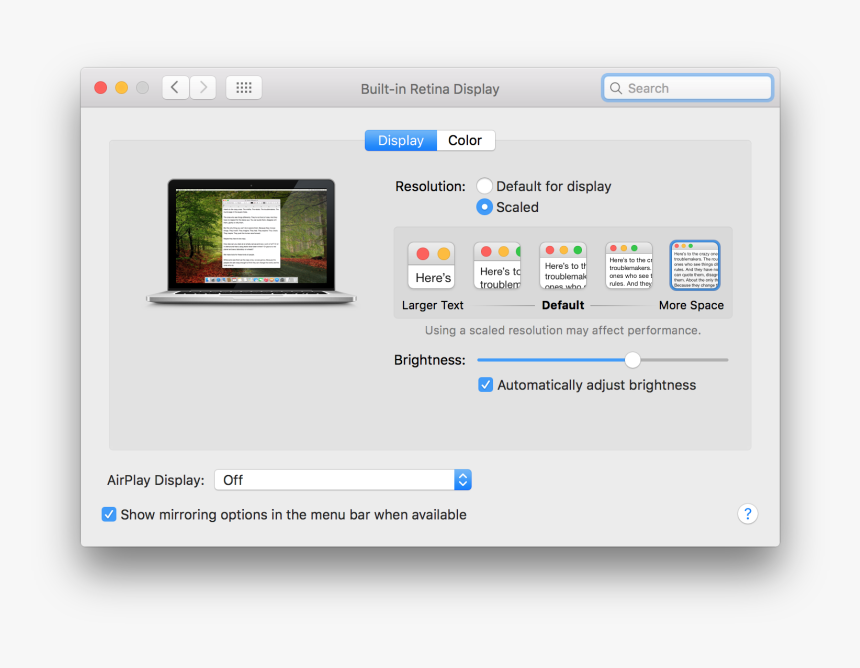The image size is (860, 668).
Task: Disable Automatically adjust brightness
Action: coord(485,384)
